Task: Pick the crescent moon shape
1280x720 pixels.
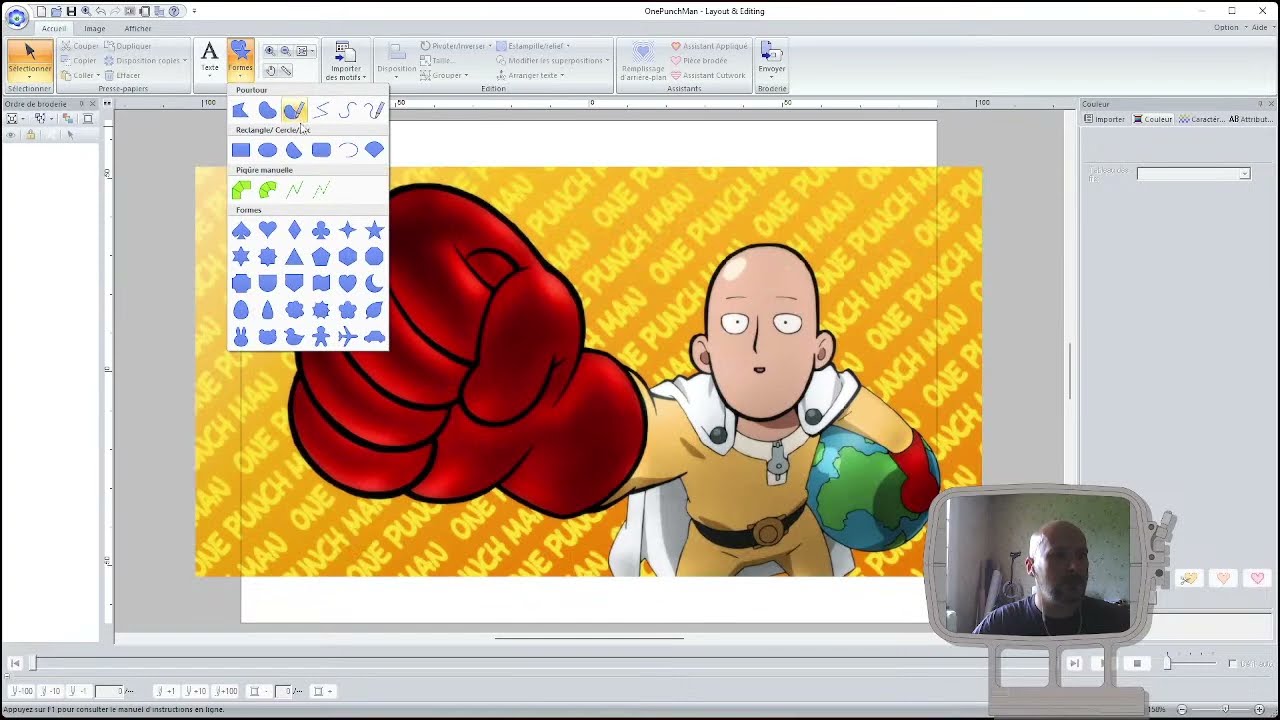Action: pyautogui.click(x=374, y=284)
